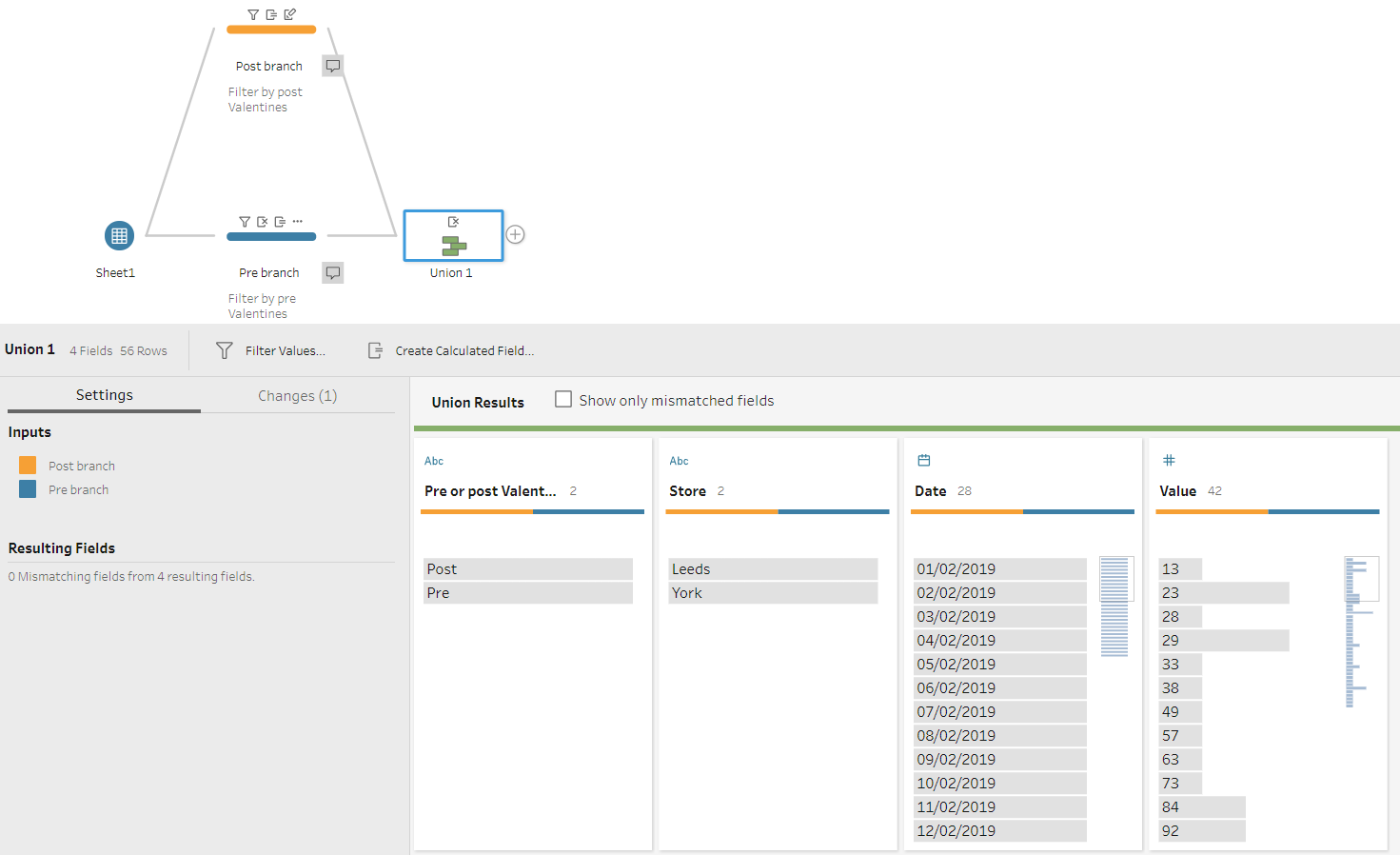Viewport: 1400px width, 855px height.
Task: Click the number icon on the Value field
Action: point(1169,460)
